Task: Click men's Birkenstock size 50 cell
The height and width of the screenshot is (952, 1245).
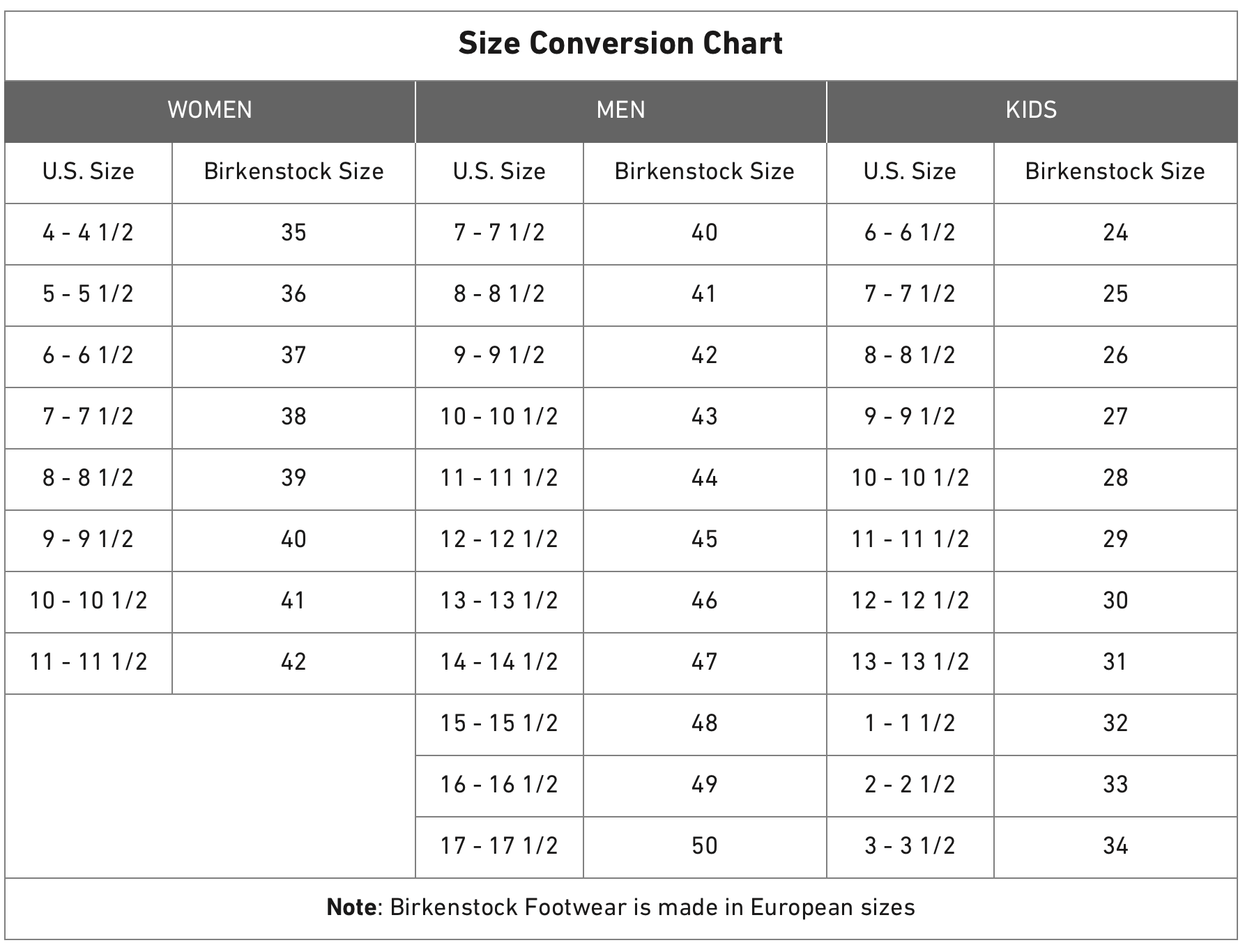Action: (705, 847)
